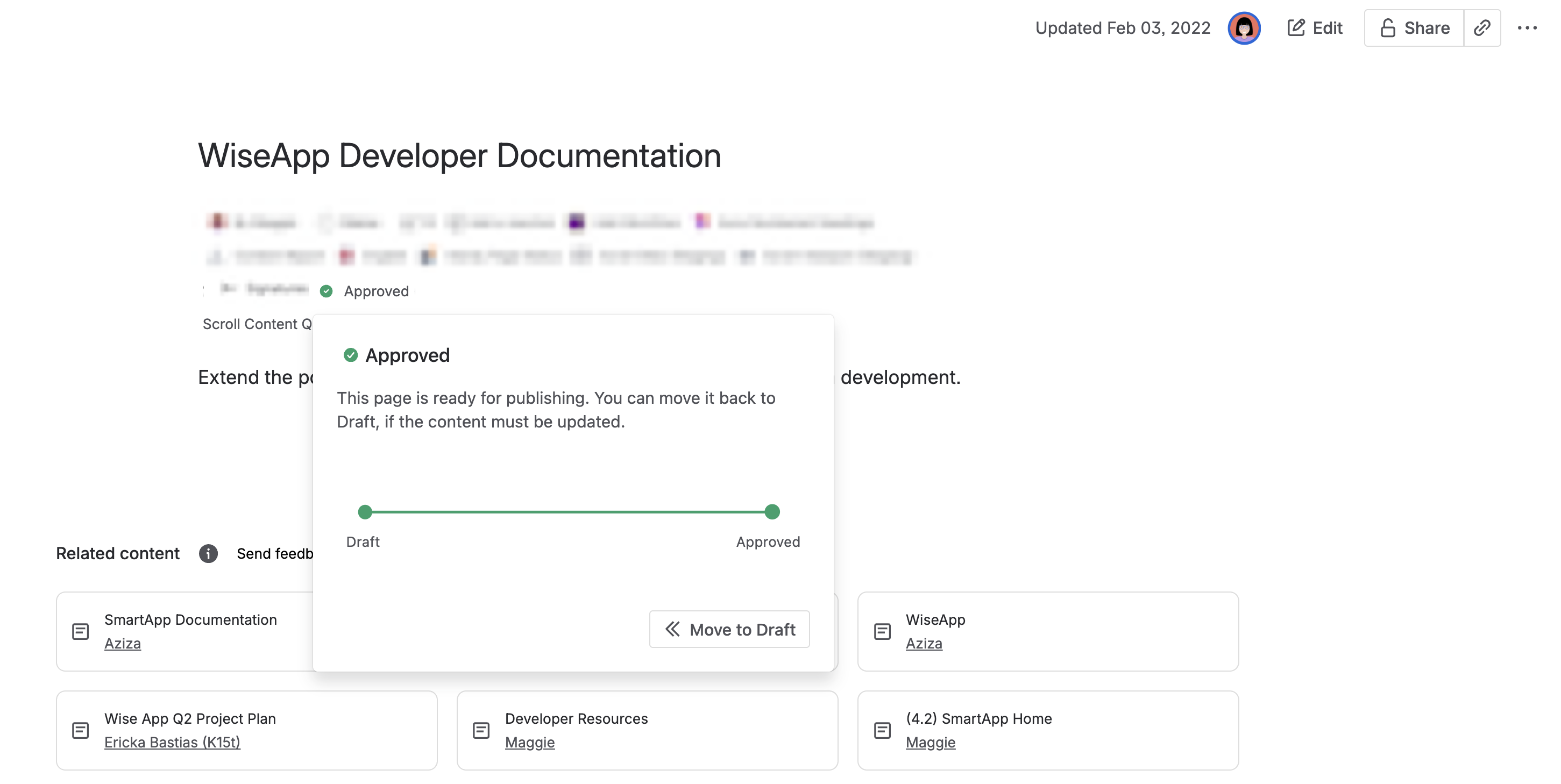
Task: Click the Edit pencil icon
Action: 1296,27
